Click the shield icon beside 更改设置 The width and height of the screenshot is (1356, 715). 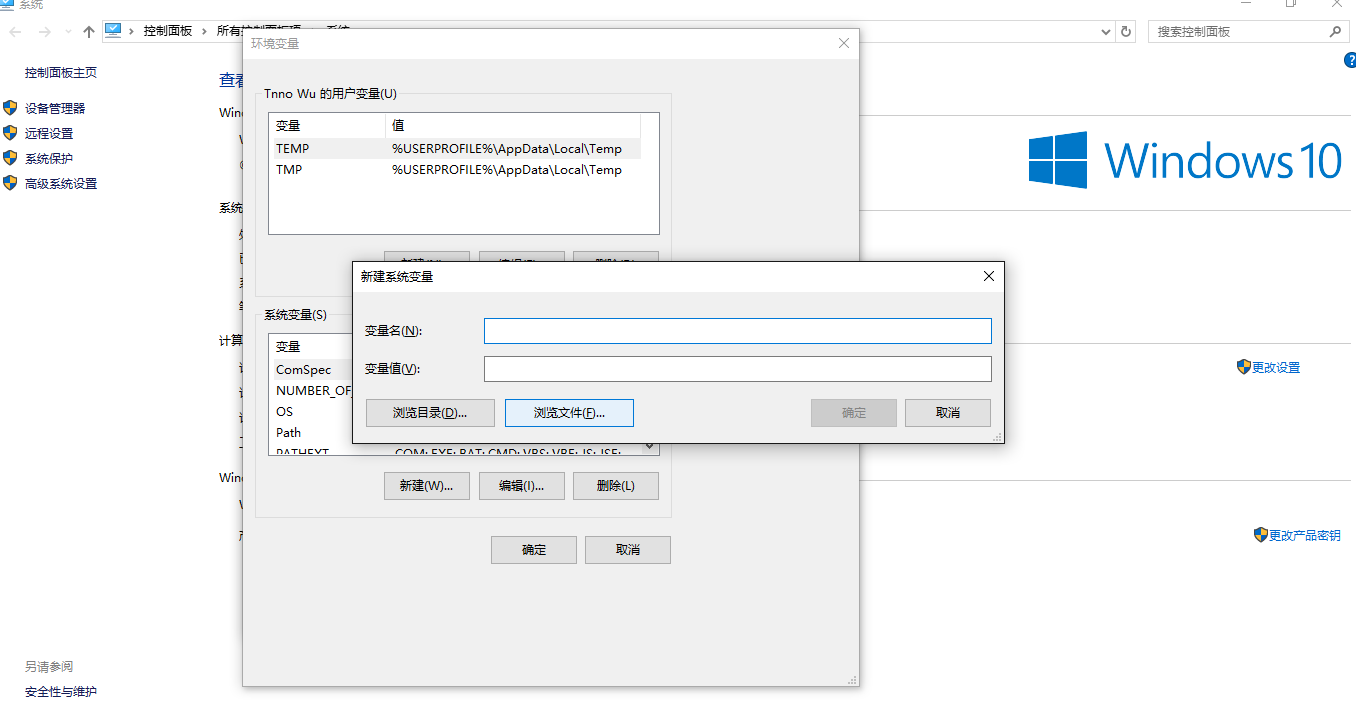(1244, 367)
